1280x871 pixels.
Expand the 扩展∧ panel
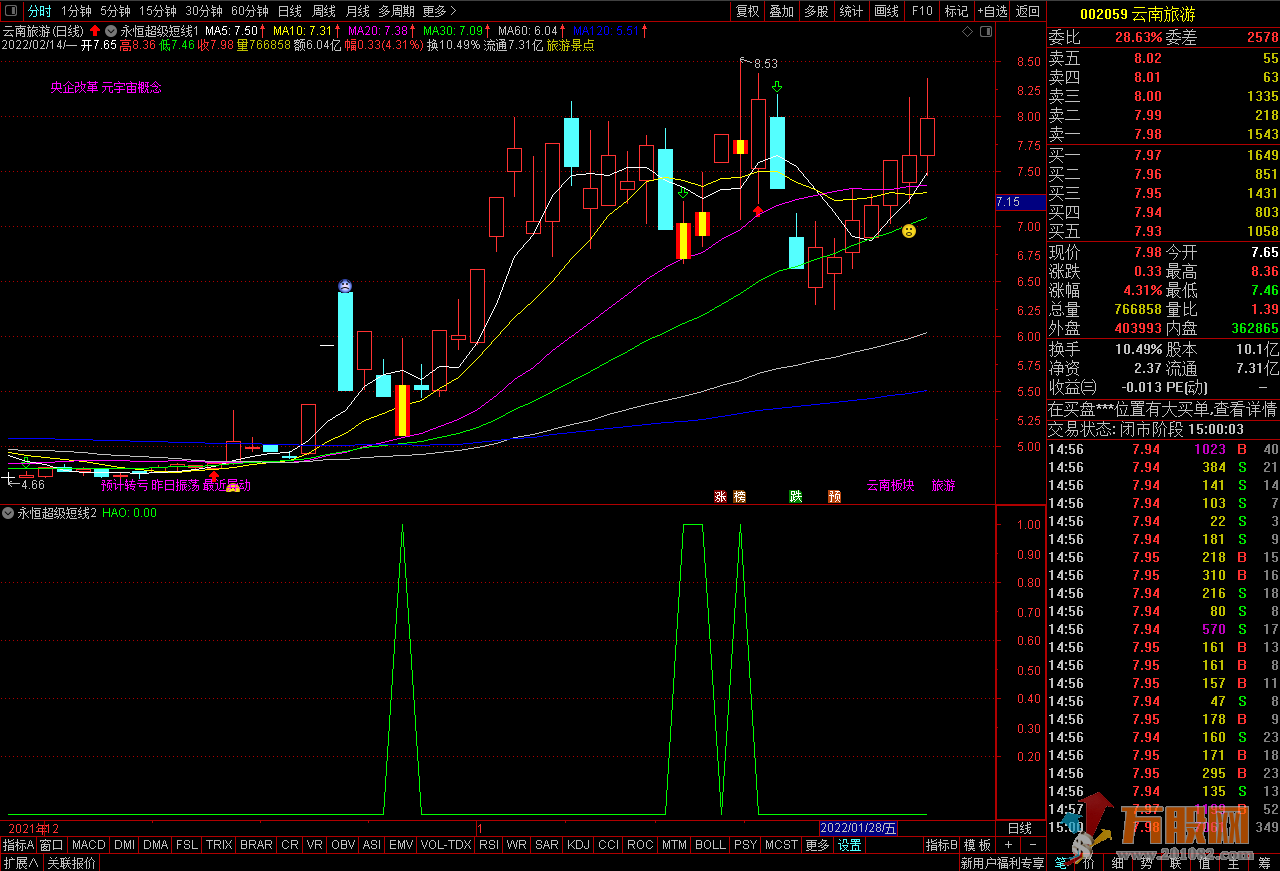click(x=20, y=863)
